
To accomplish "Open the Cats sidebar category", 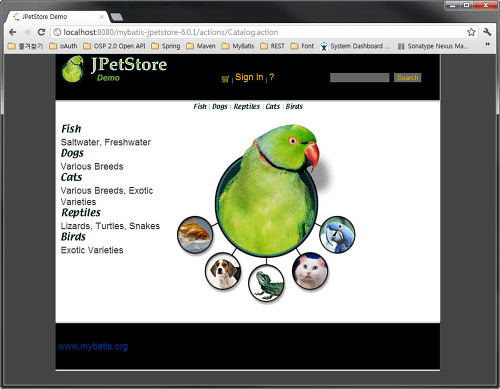I will pos(71,177).
